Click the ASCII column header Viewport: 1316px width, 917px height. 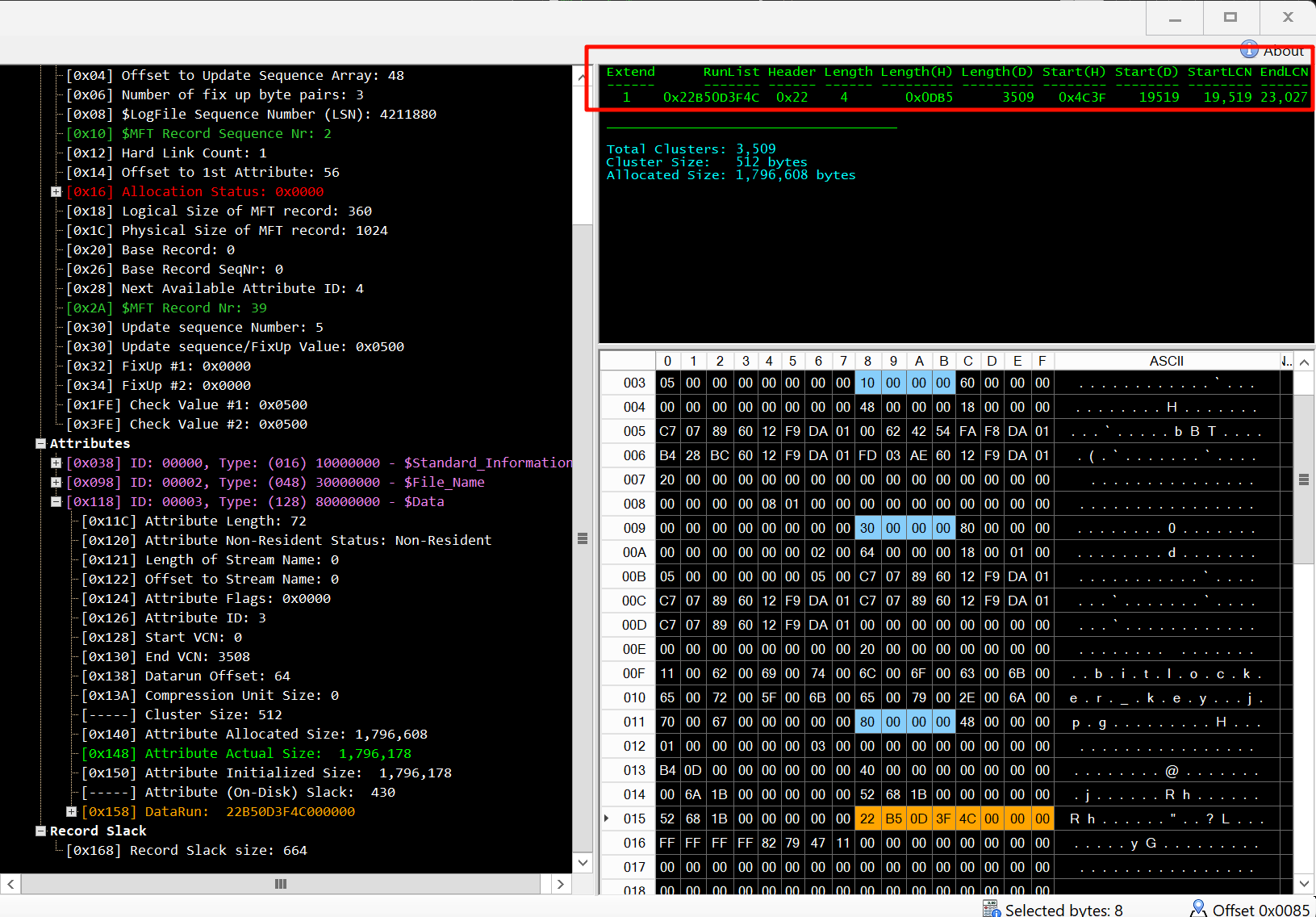click(1166, 361)
